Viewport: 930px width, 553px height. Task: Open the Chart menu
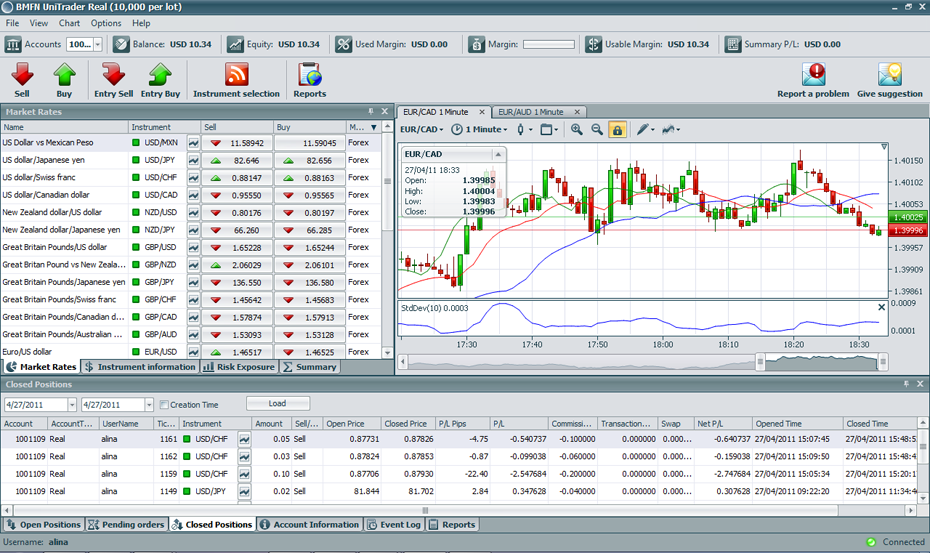[x=69, y=23]
